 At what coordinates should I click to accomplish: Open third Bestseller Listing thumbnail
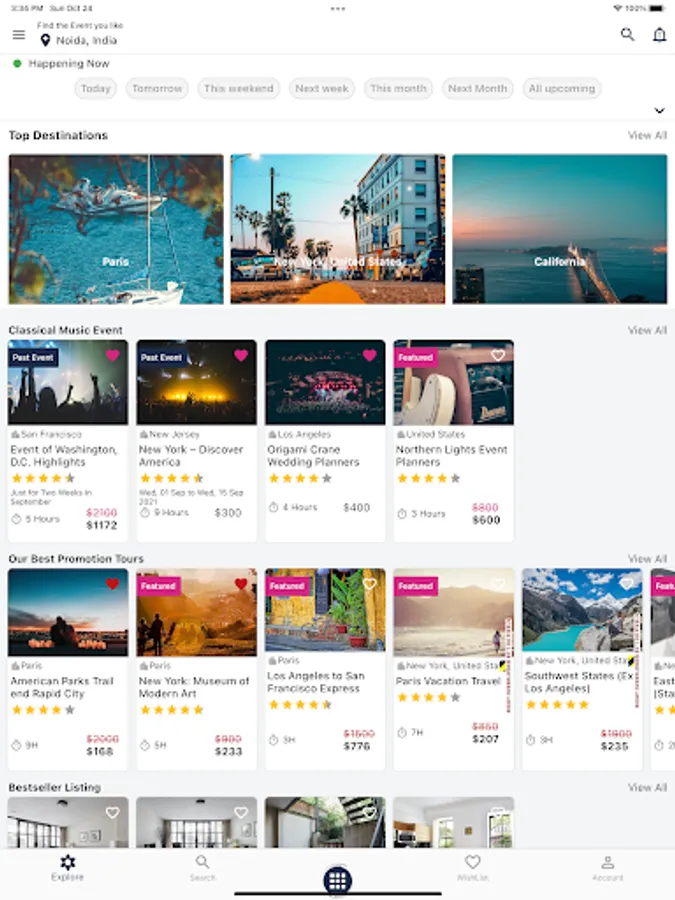coord(325,822)
